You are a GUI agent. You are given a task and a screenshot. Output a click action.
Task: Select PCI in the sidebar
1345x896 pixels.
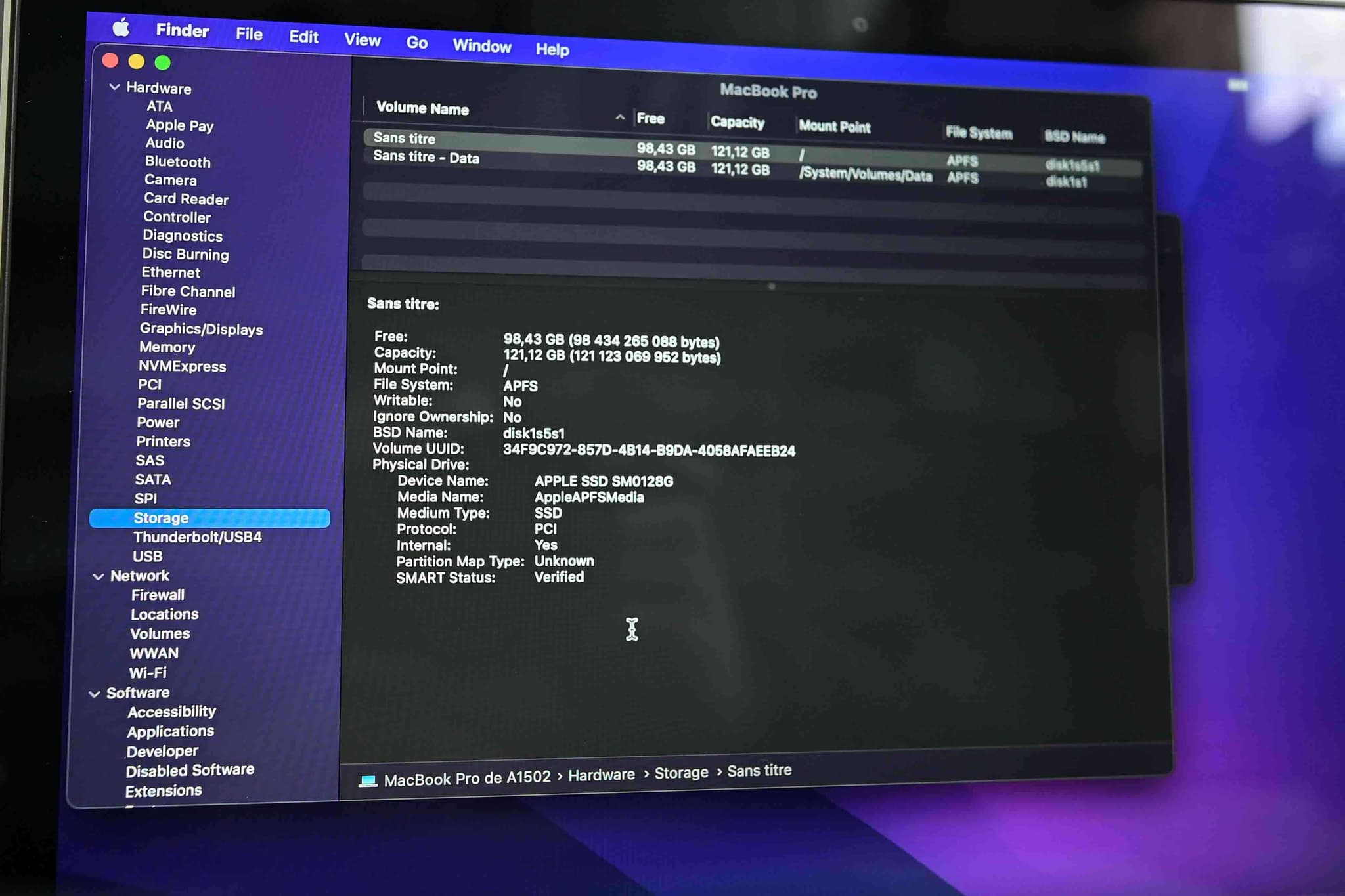pos(150,385)
